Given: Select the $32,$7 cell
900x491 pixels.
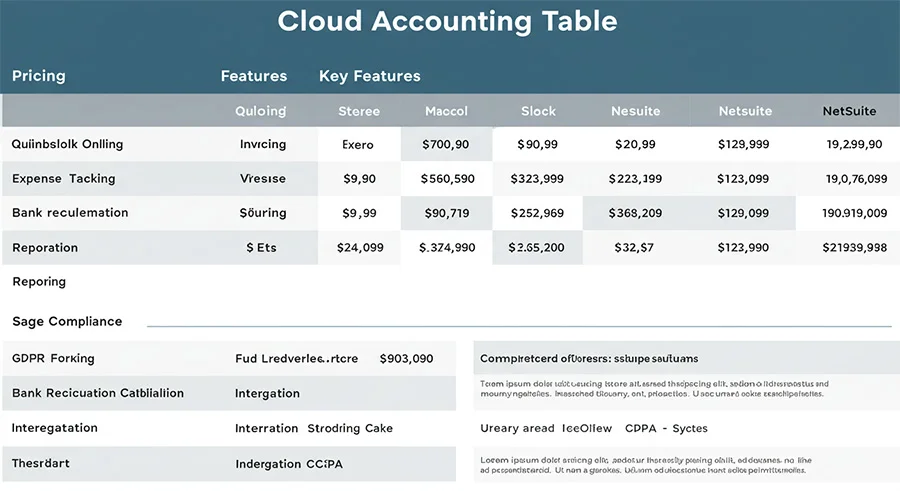Looking at the screenshot, I should (634, 248).
